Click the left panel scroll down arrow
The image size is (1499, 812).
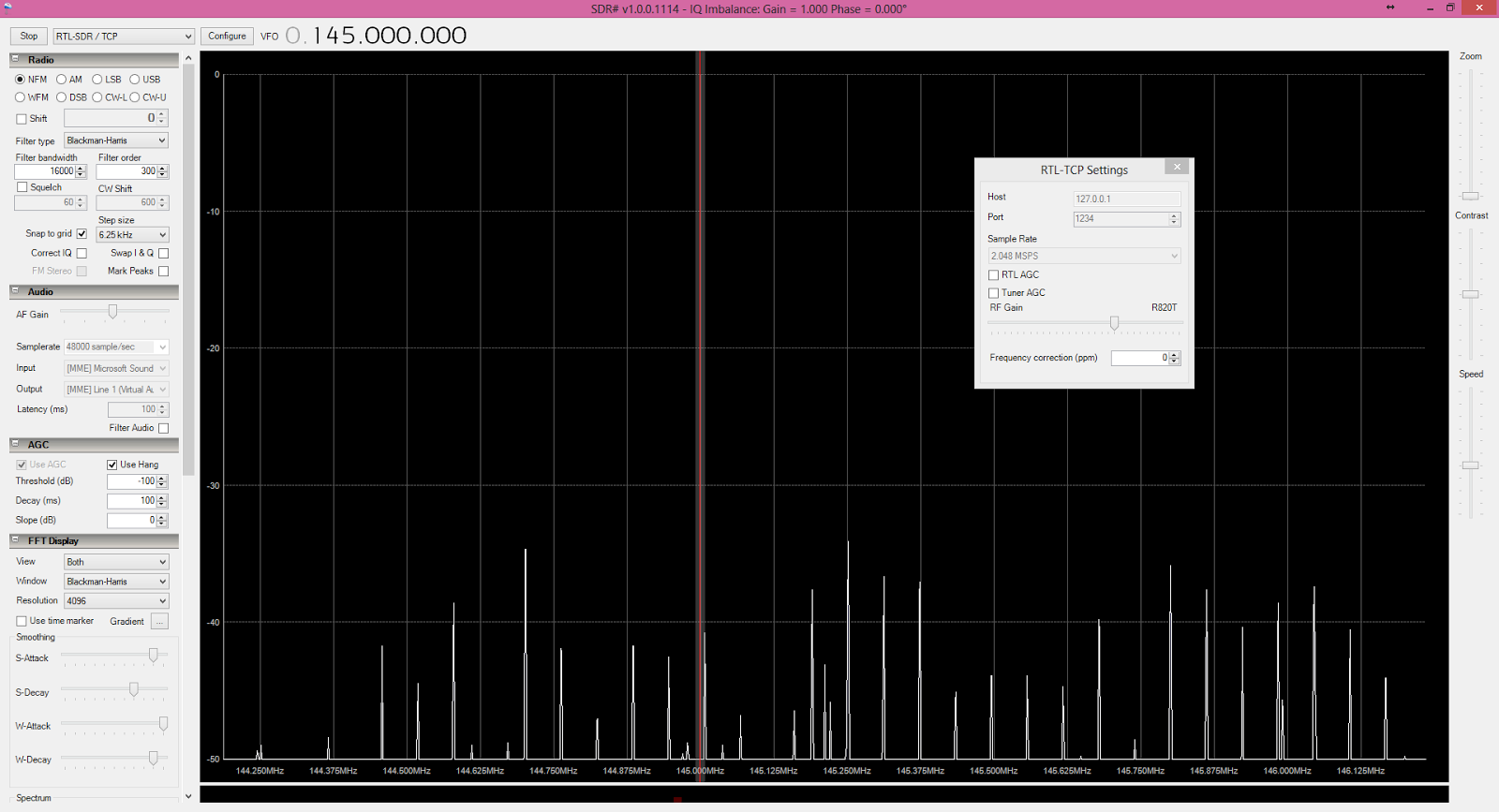[188, 797]
